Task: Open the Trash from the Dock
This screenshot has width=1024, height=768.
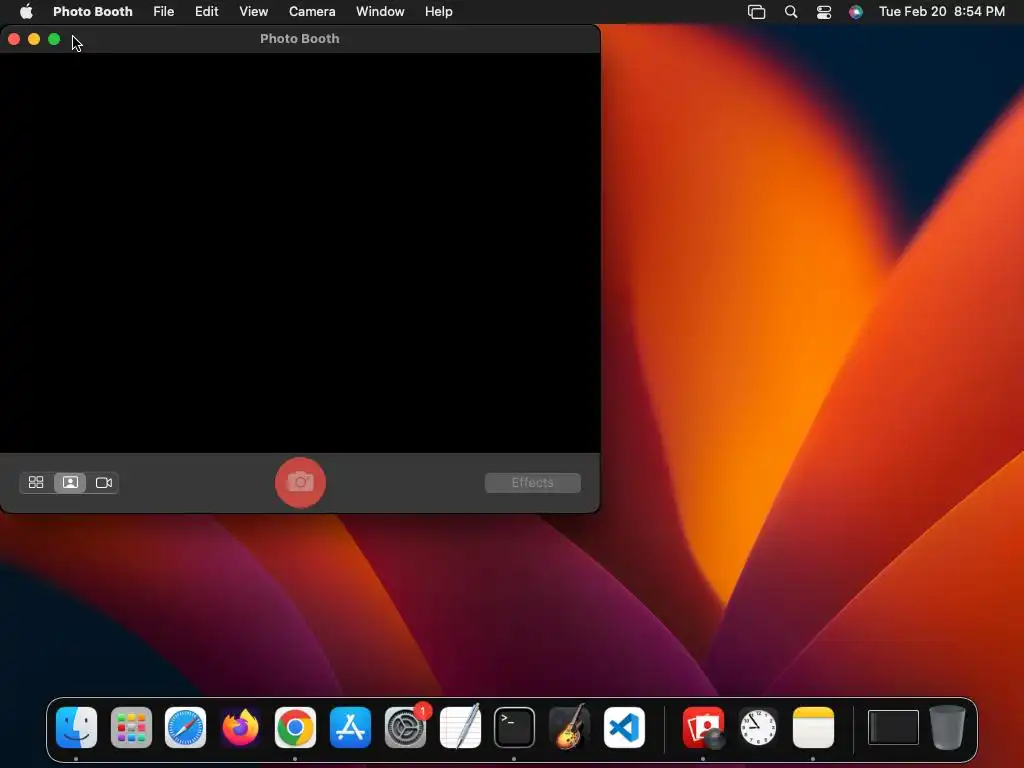Action: 948,727
